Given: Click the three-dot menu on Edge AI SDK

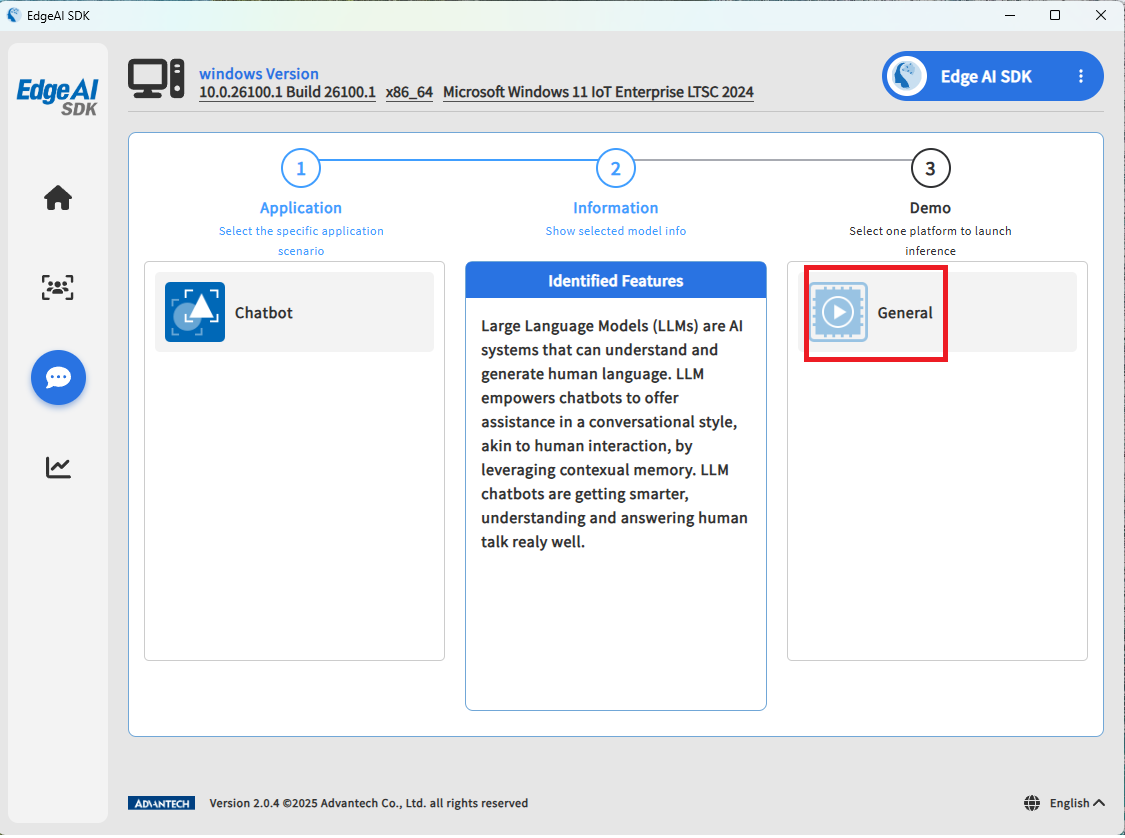Looking at the screenshot, I should click(x=1080, y=77).
